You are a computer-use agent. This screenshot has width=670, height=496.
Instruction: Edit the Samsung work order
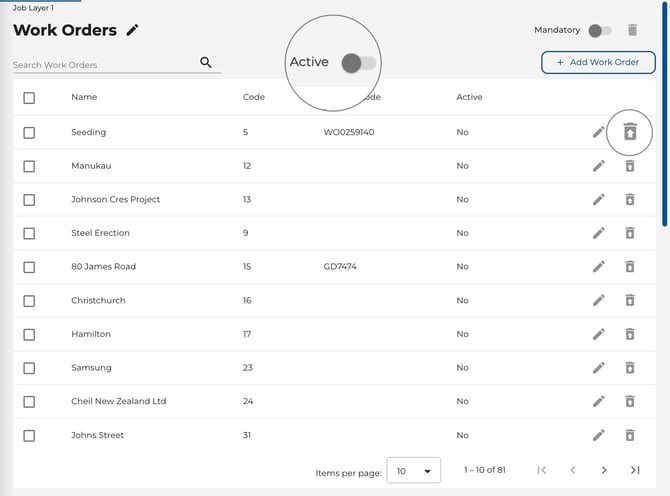[598, 368]
